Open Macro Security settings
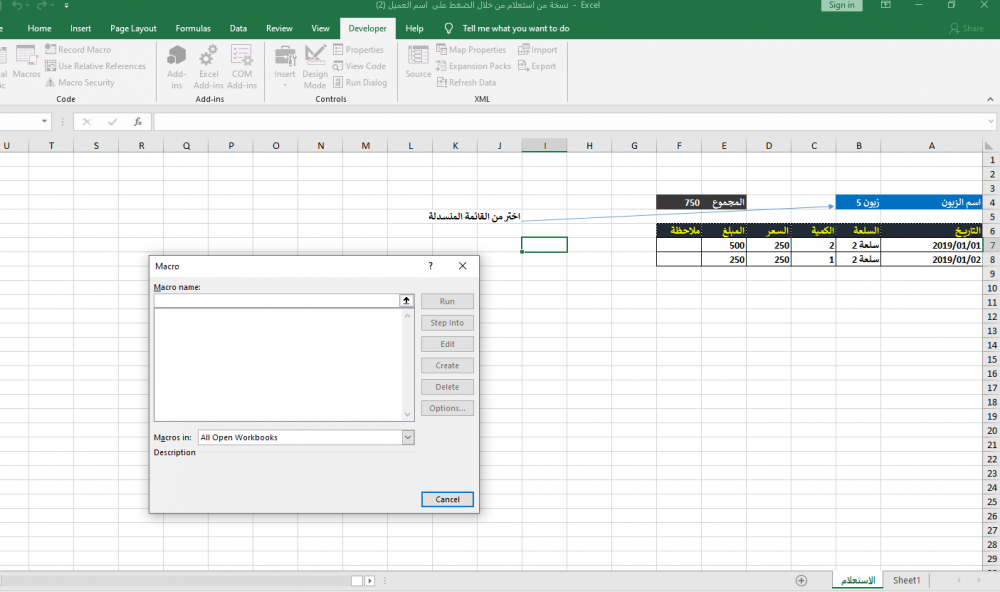 80,82
